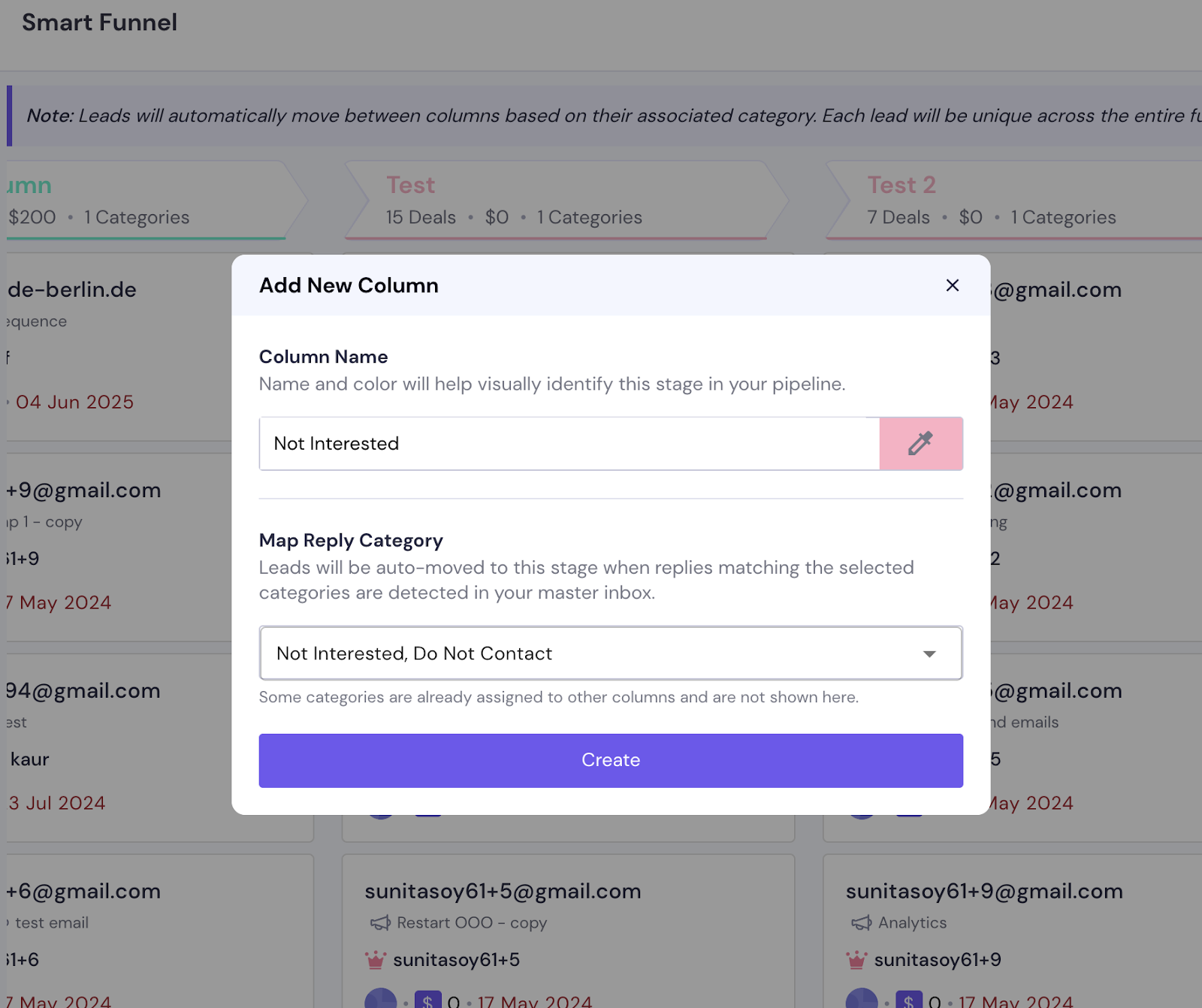Open the color picker eyedropper

[x=920, y=443]
